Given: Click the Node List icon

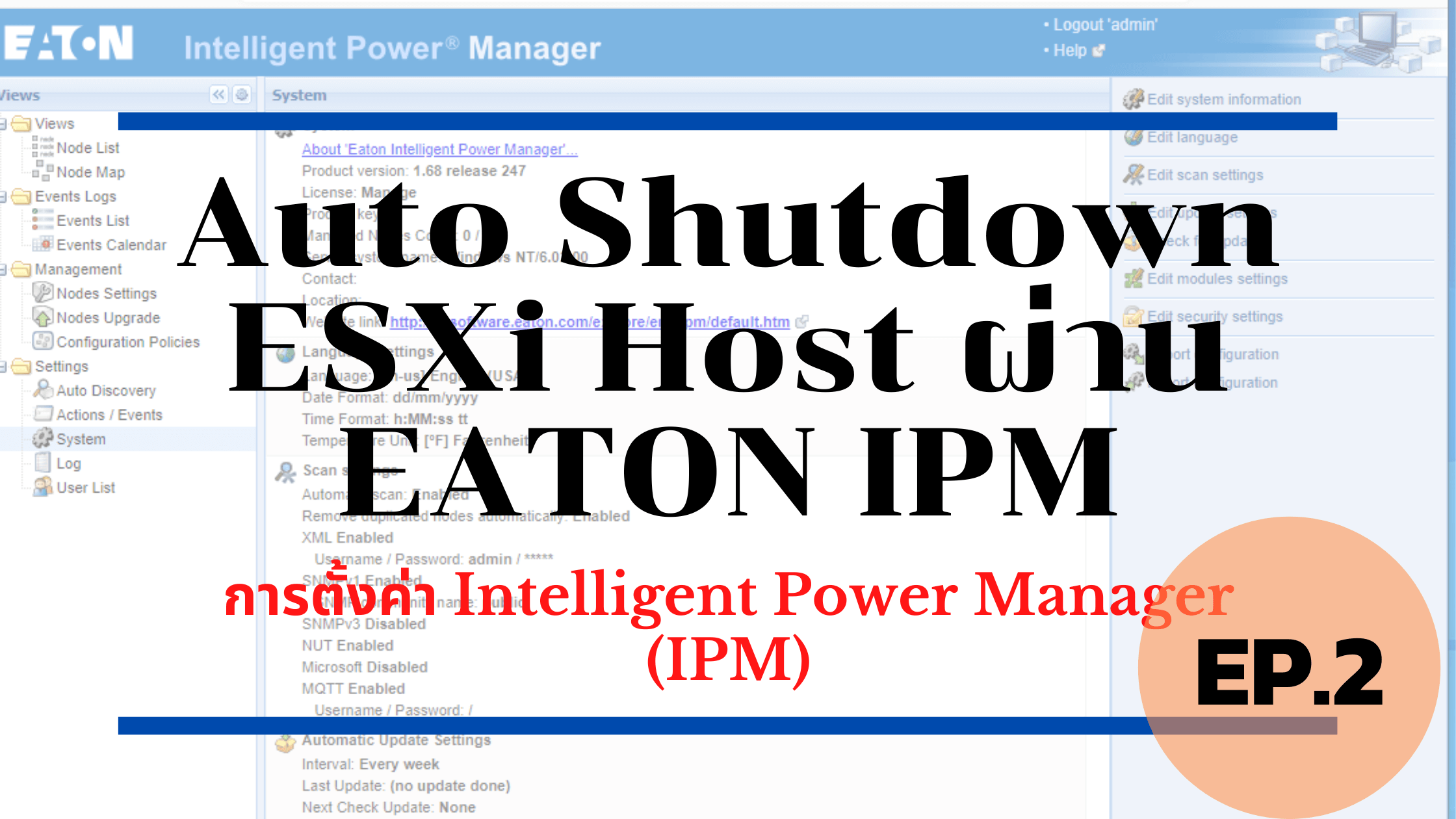Looking at the screenshot, I should (x=43, y=148).
